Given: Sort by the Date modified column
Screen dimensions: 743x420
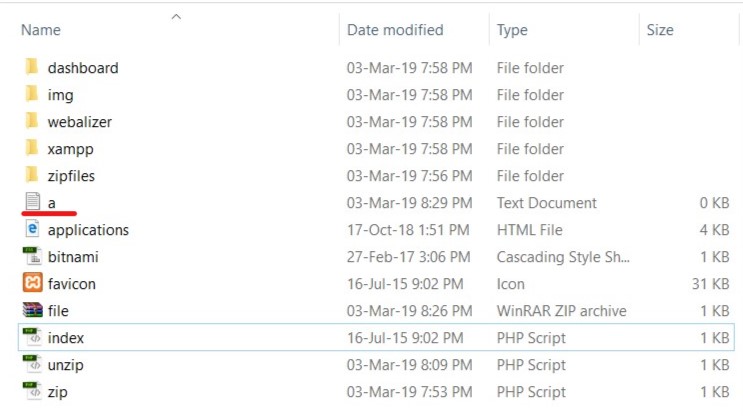Looking at the screenshot, I should tap(395, 31).
